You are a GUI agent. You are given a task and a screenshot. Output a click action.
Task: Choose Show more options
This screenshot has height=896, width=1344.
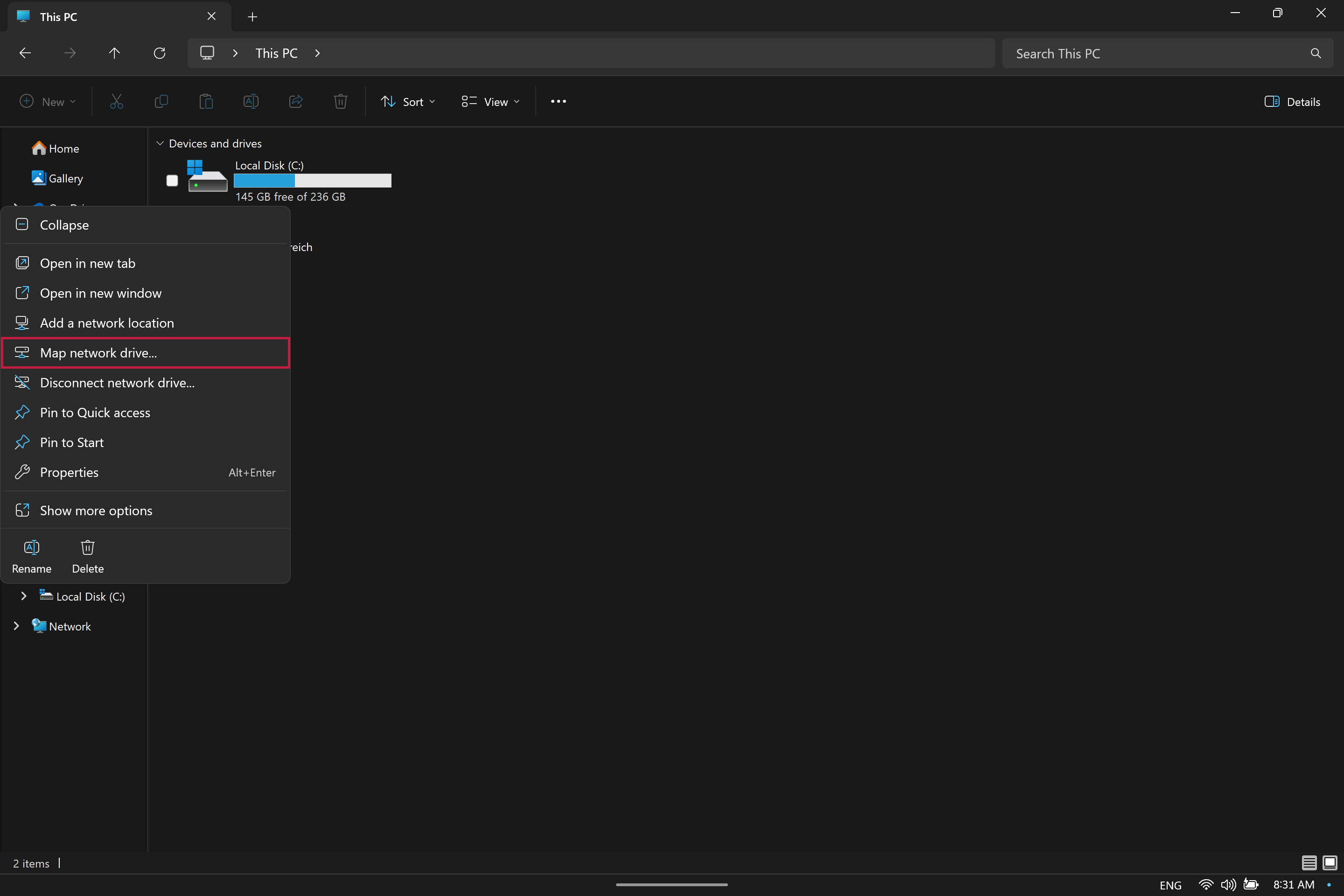(x=145, y=511)
